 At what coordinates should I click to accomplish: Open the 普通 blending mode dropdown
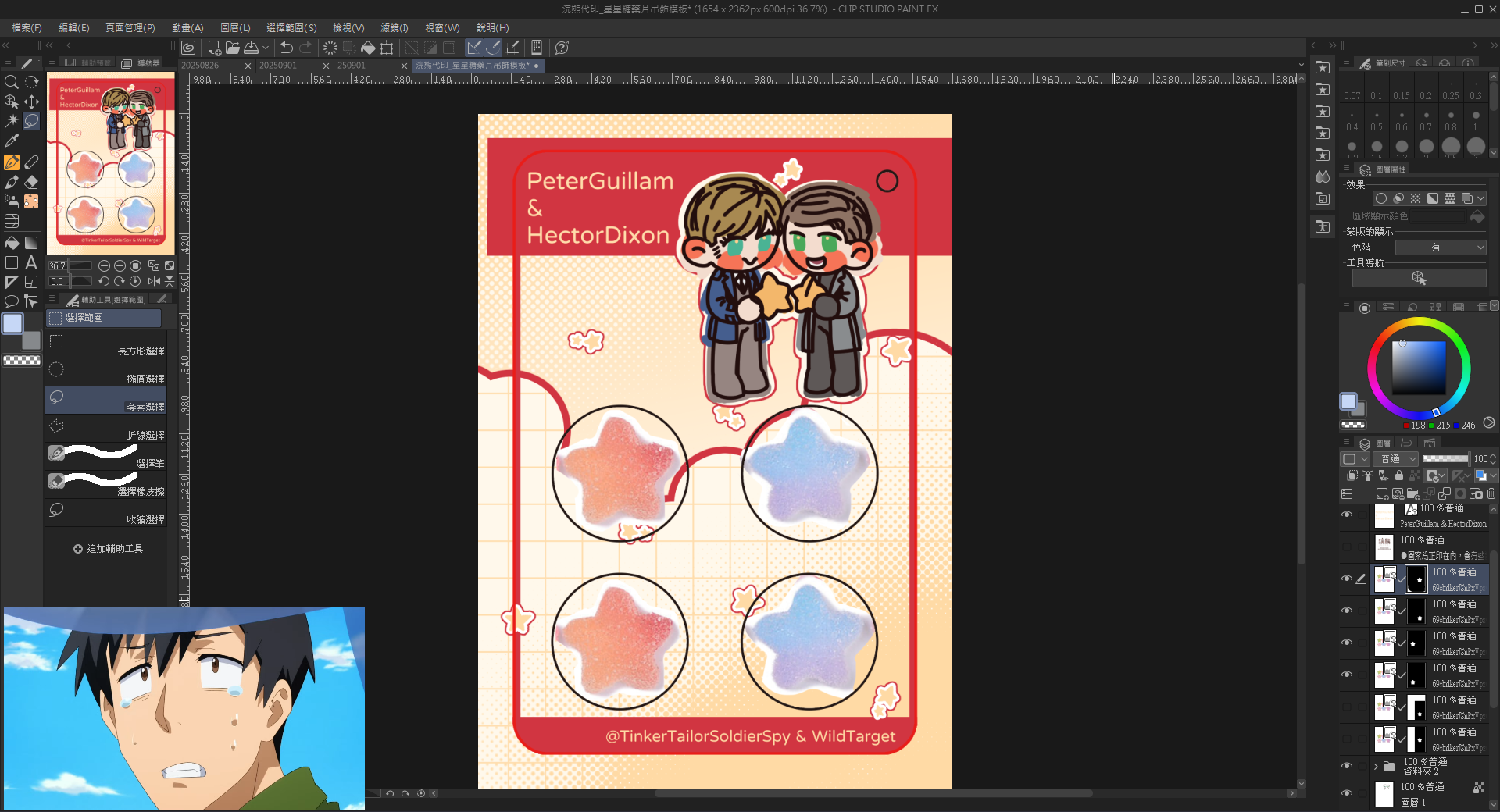click(1398, 459)
